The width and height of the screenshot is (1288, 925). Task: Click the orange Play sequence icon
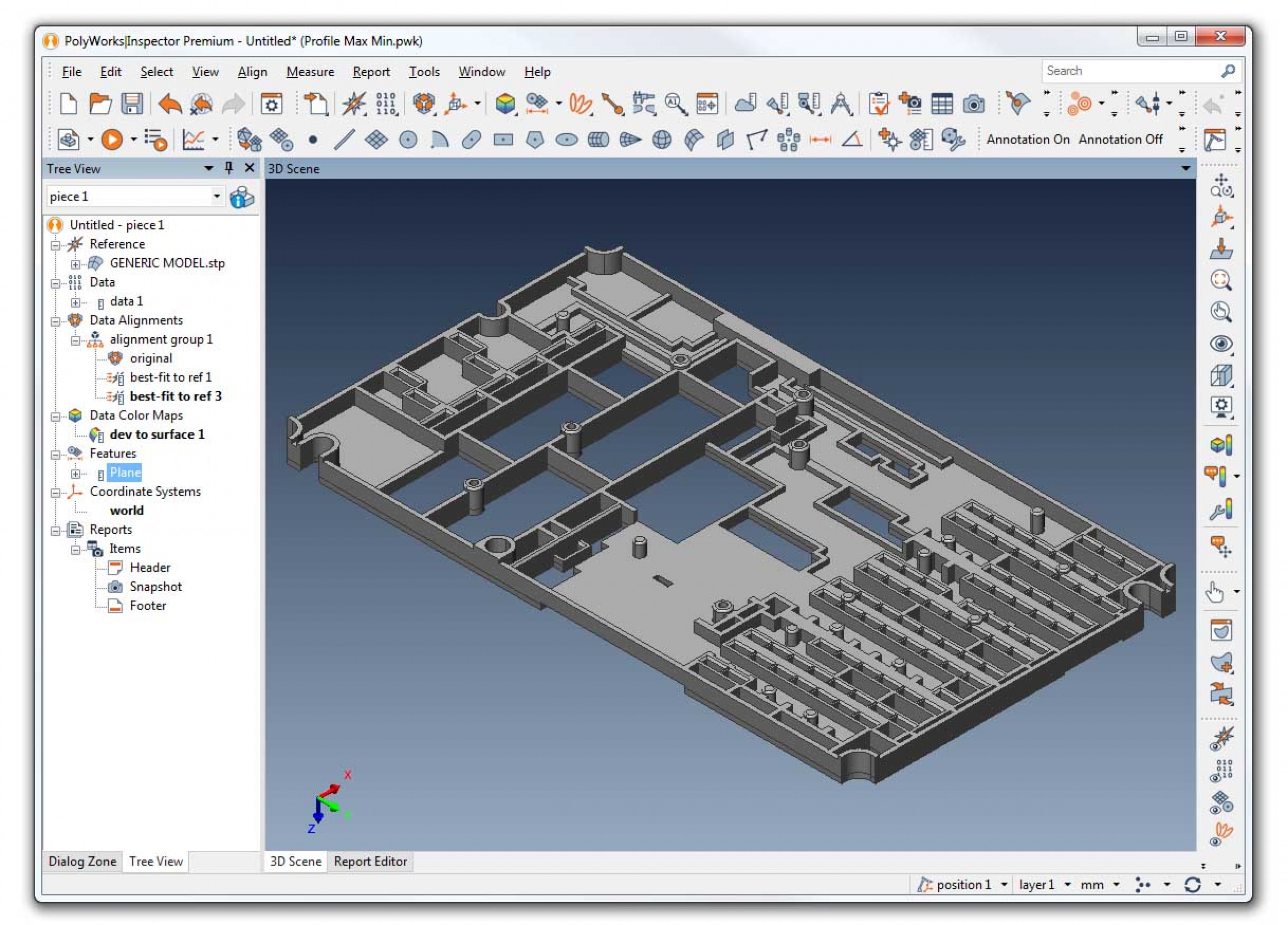pos(112,139)
